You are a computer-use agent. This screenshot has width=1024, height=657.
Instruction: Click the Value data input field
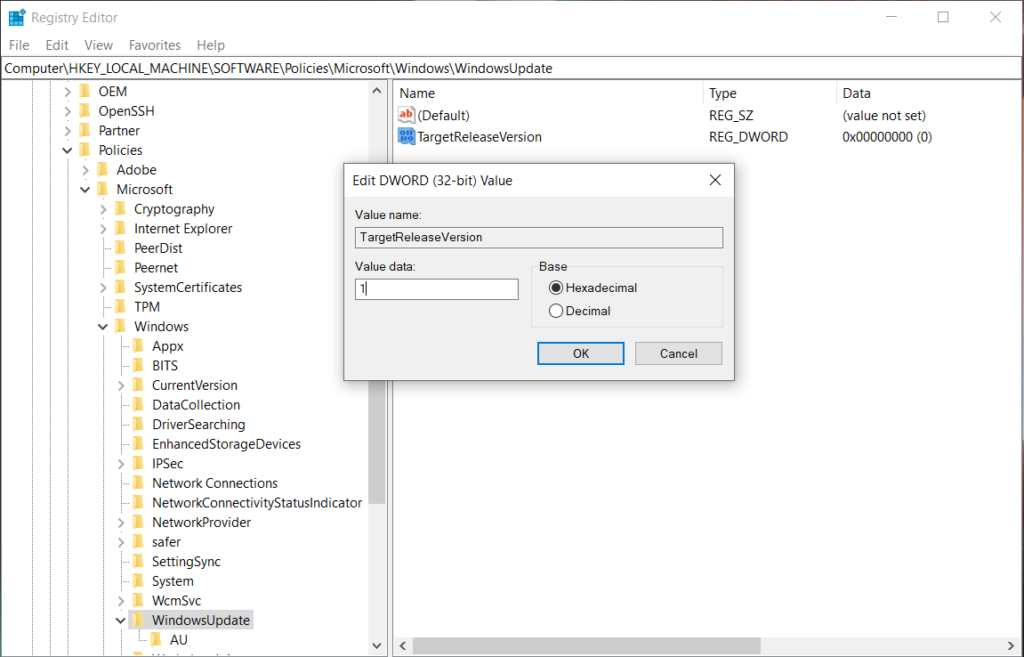436,289
